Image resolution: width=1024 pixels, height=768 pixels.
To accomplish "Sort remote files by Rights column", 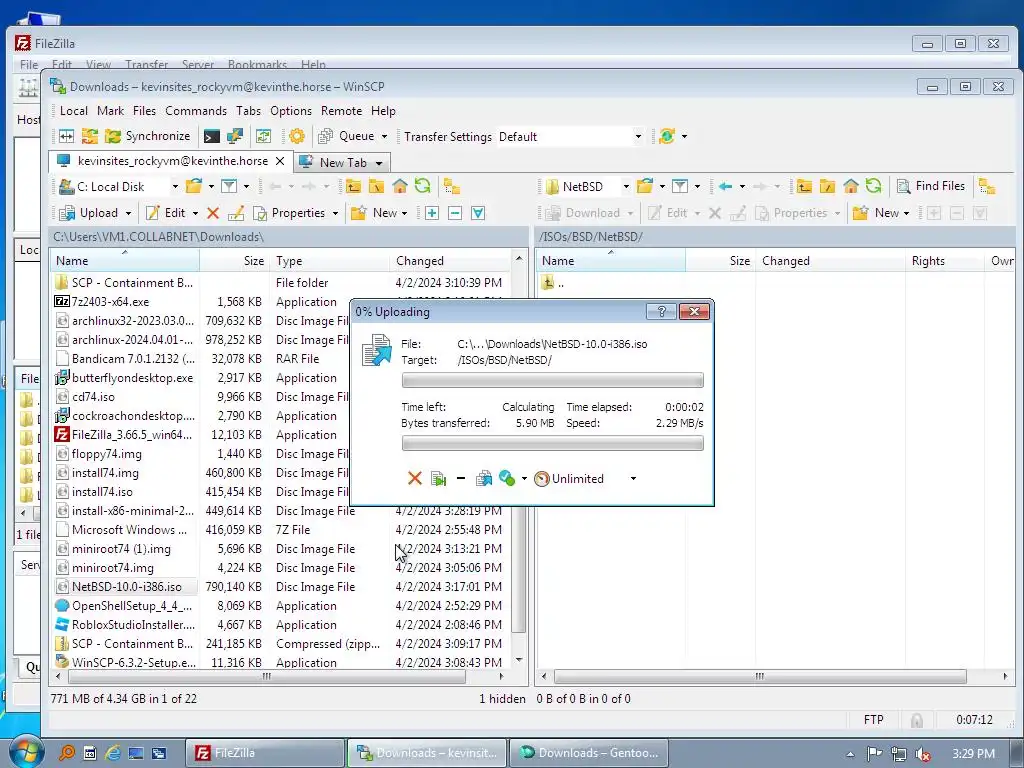I will (944, 261).
